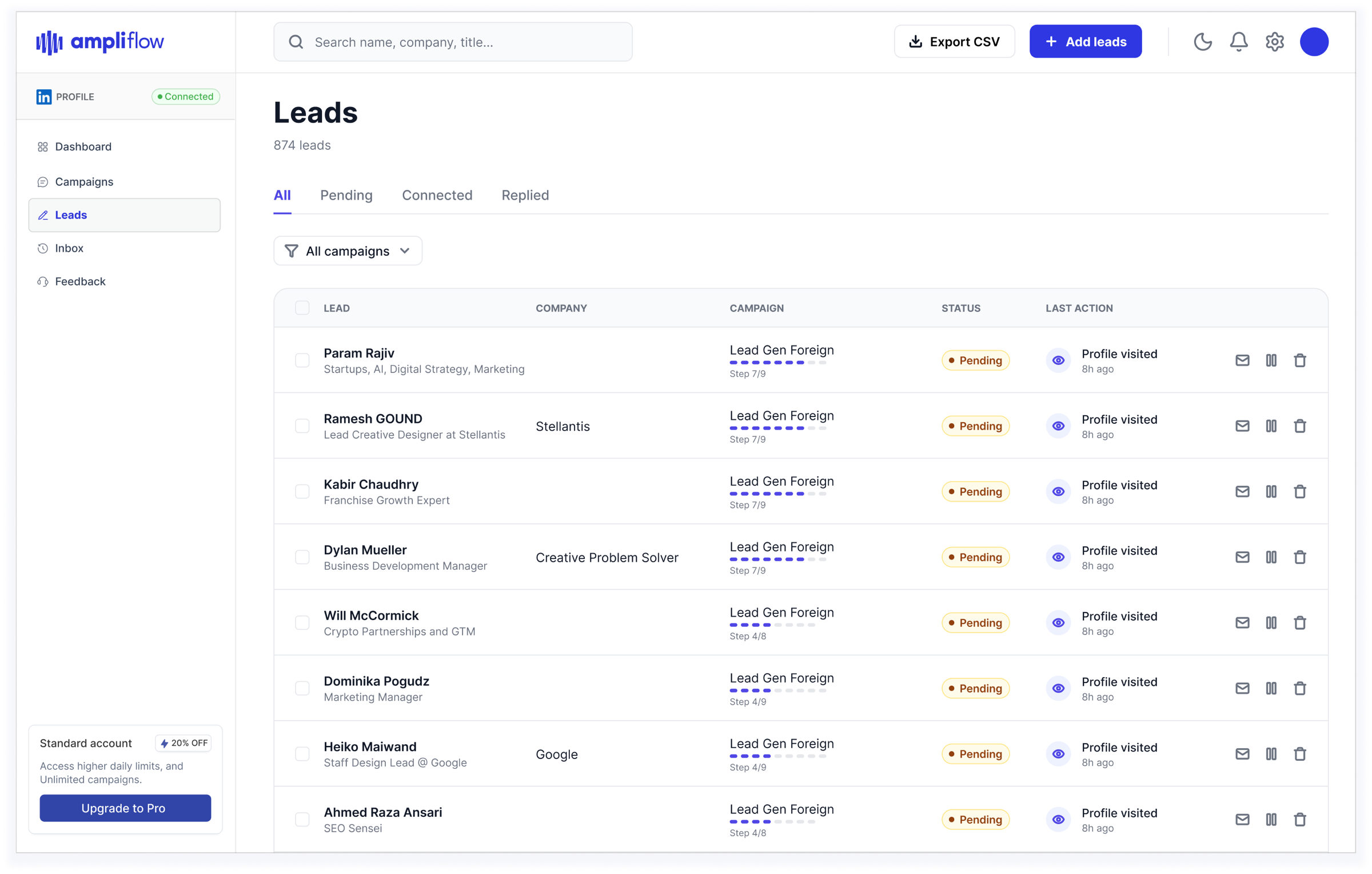The height and width of the screenshot is (874, 1372).
Task: Click the eye icon in Heiko Maiwand's row
Action: point(1059,754)
